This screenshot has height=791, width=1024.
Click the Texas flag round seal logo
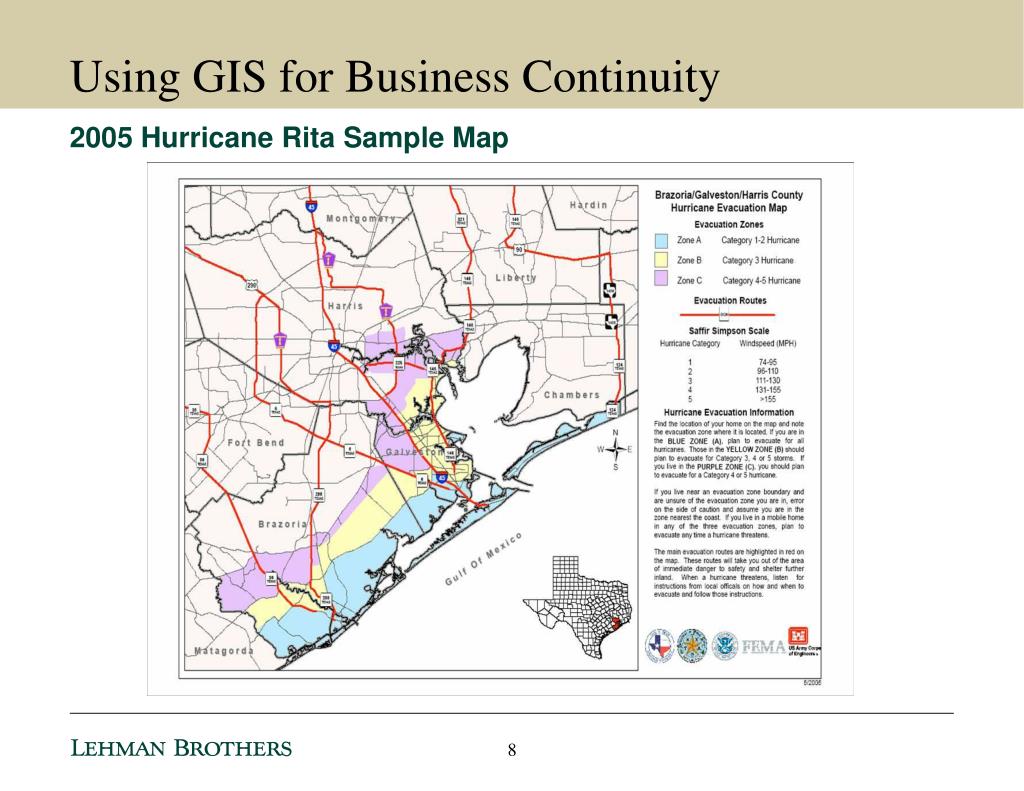660,646
